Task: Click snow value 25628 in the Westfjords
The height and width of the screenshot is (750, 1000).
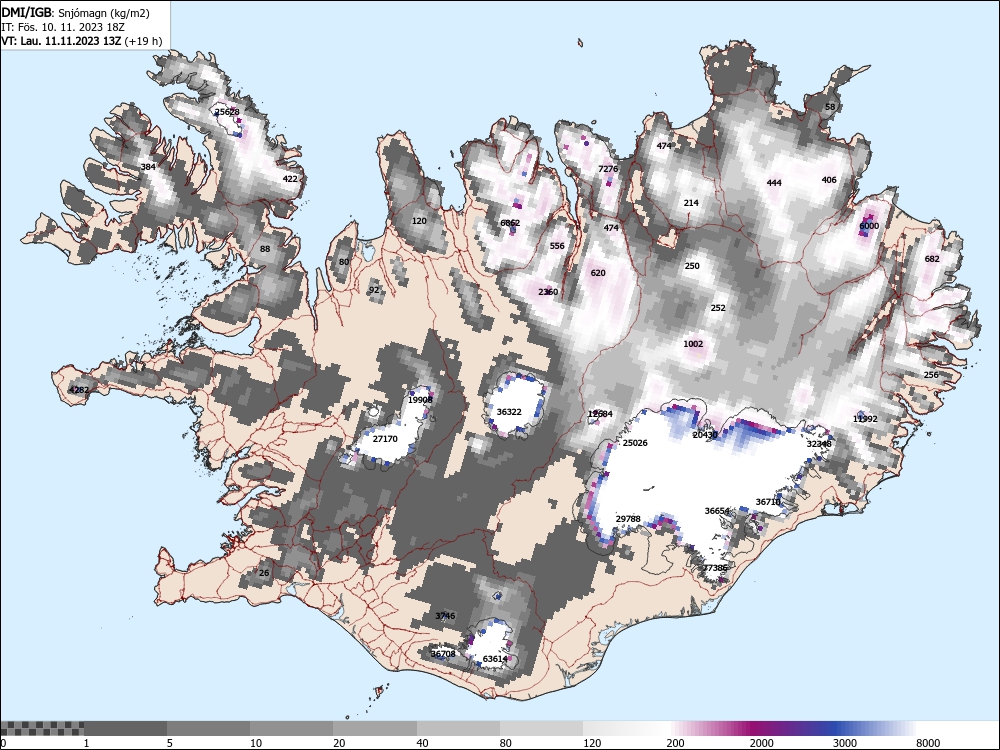Action: click(227, 112)
